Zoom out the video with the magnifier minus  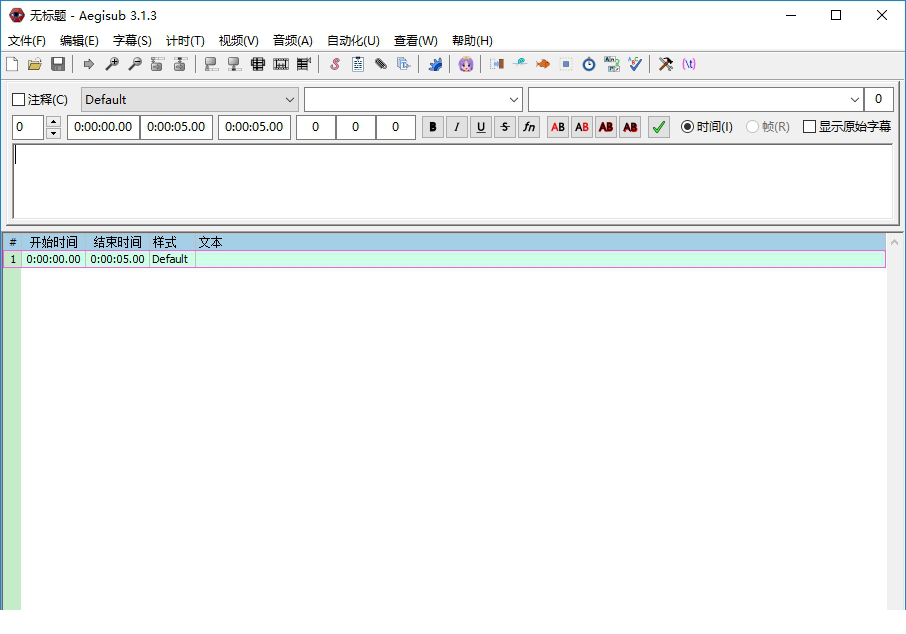(x=135, y=64)
